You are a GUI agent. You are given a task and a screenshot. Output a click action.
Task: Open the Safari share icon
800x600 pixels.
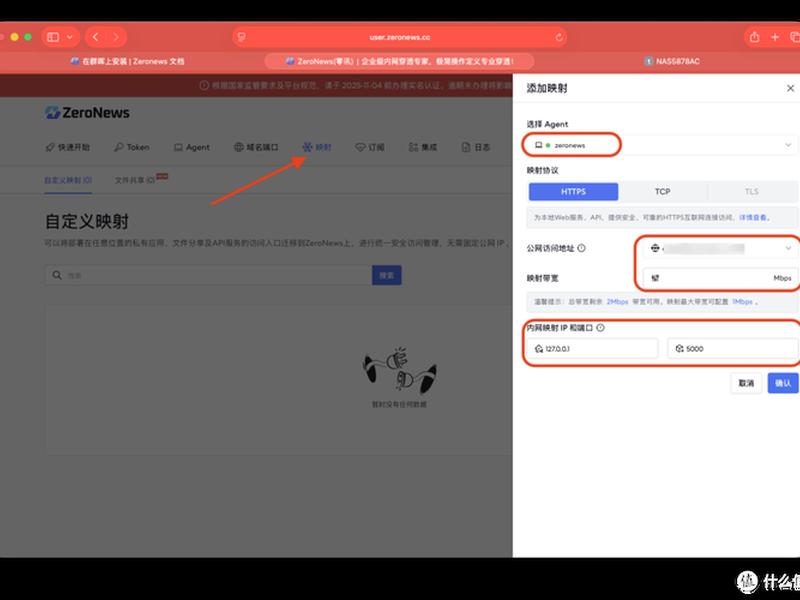click(x=755, y=37)
